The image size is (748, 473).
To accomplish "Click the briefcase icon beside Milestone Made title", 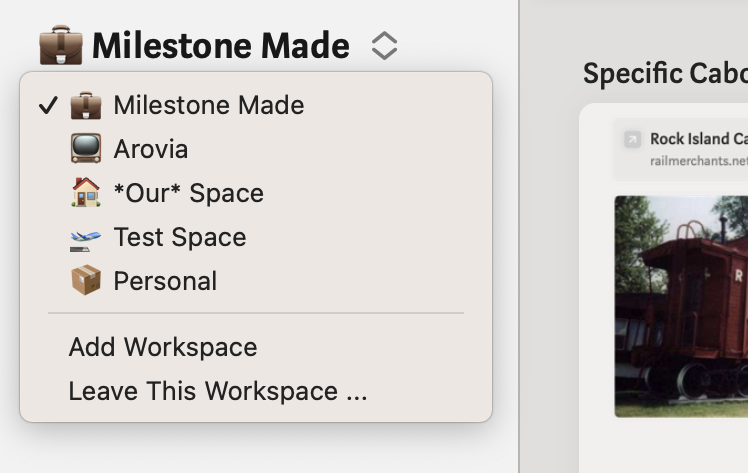I will pos(60,46).
